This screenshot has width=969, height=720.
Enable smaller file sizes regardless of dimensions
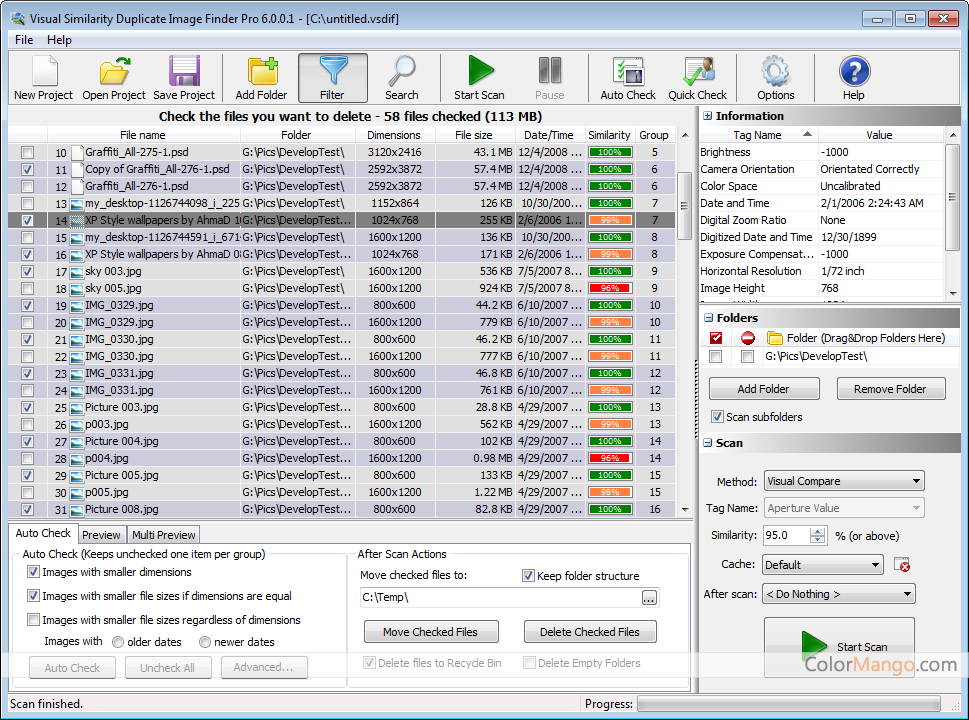tap(33, 620)
